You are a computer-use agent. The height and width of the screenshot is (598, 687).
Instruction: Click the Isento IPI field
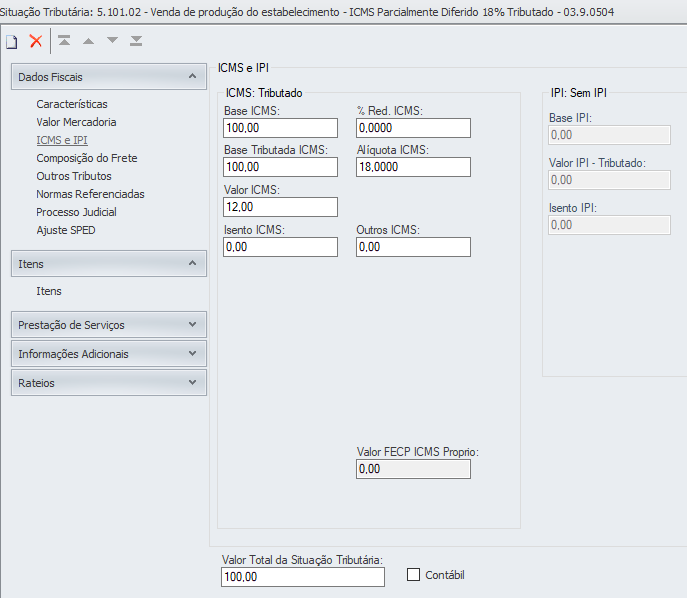609,225
